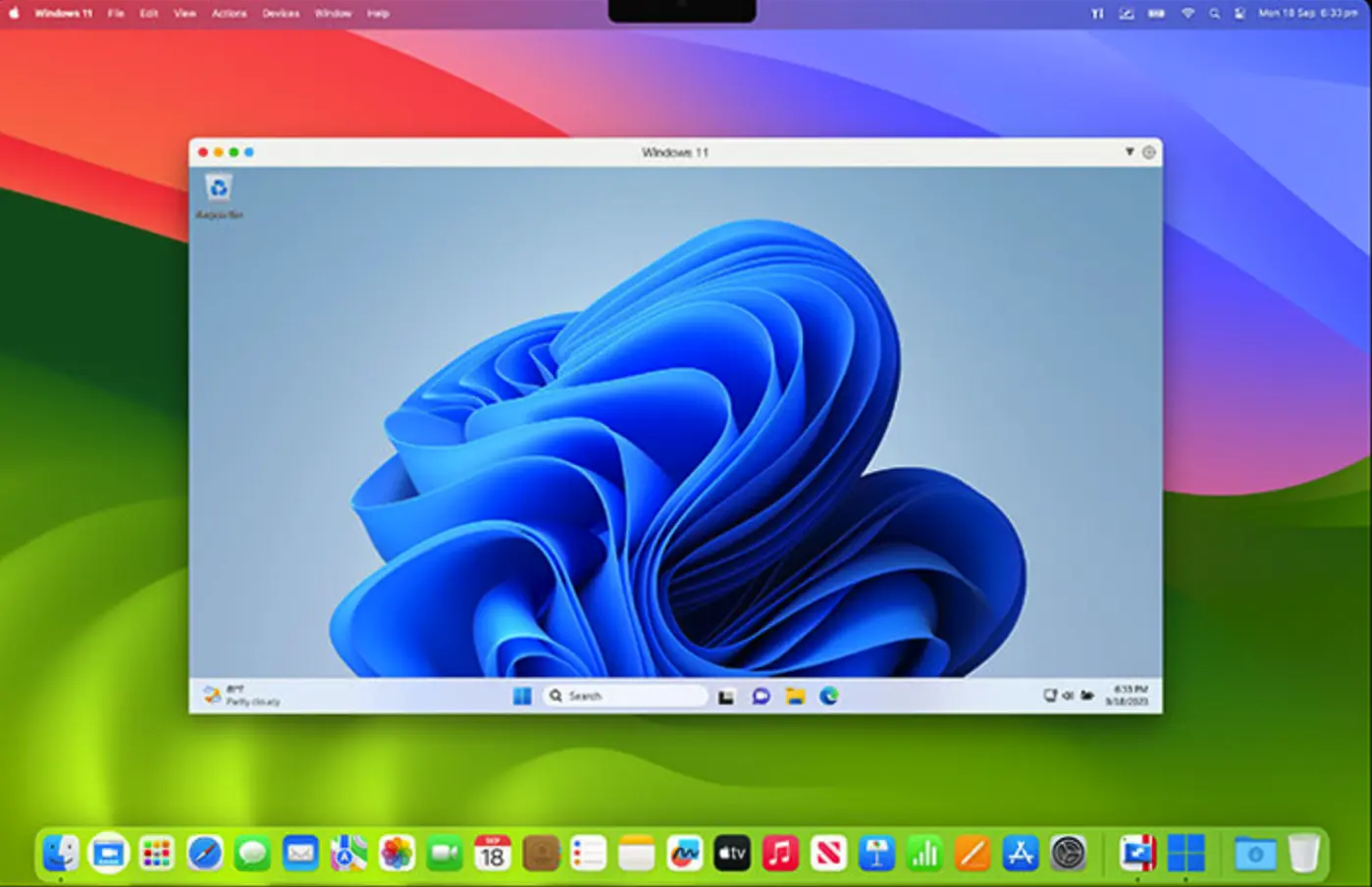Open Messages from the Dock
1372x887 pixels.
tap(253, 853)
